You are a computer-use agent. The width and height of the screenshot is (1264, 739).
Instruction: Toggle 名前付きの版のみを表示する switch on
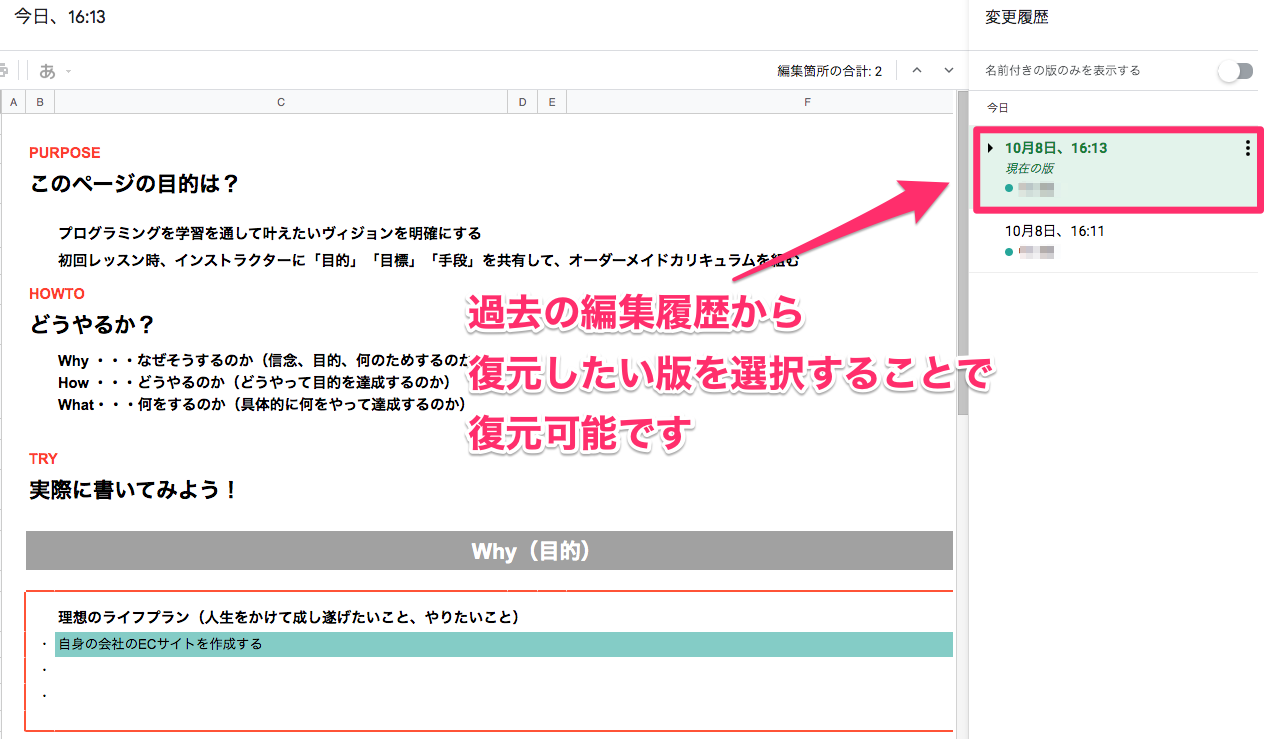(1235, 70)
